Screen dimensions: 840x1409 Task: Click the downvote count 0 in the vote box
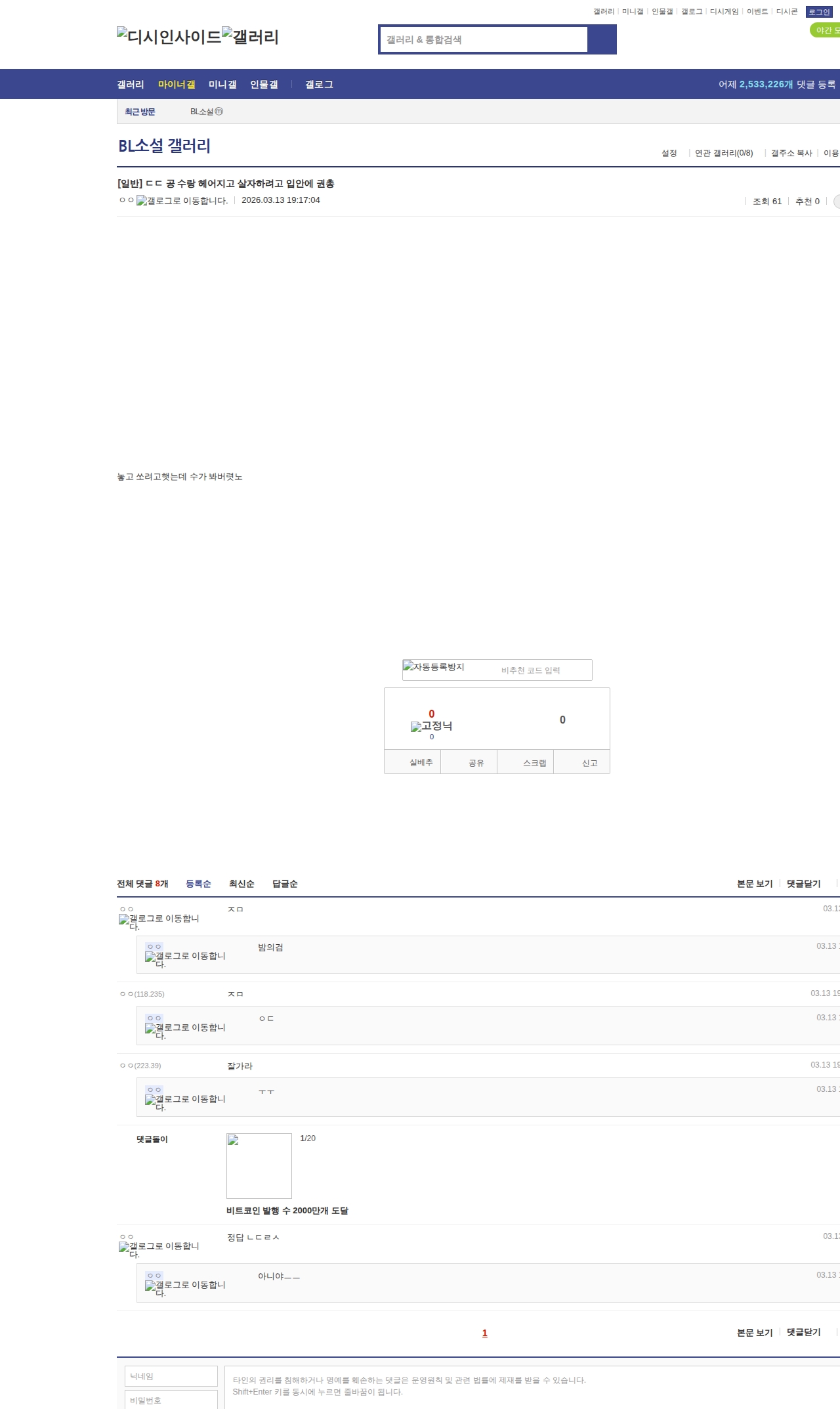(562, 720)
